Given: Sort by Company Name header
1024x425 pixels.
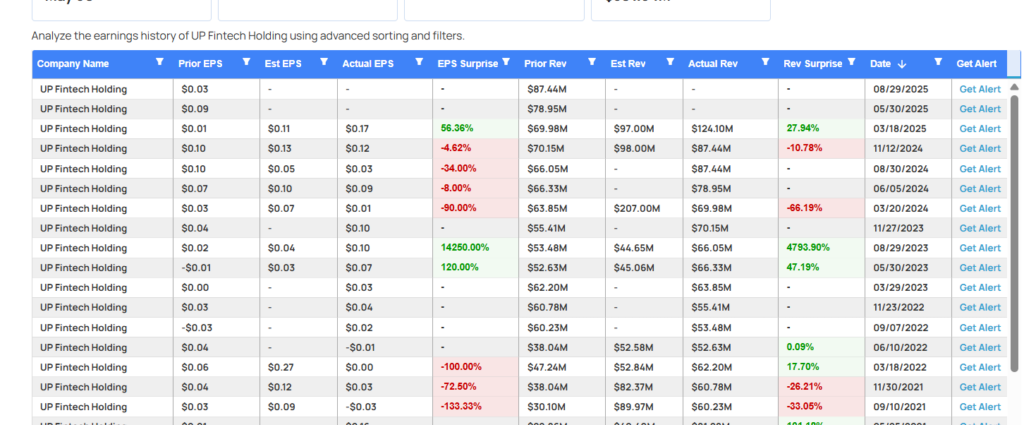Looking at the screenshot, I should pos(73,64).
